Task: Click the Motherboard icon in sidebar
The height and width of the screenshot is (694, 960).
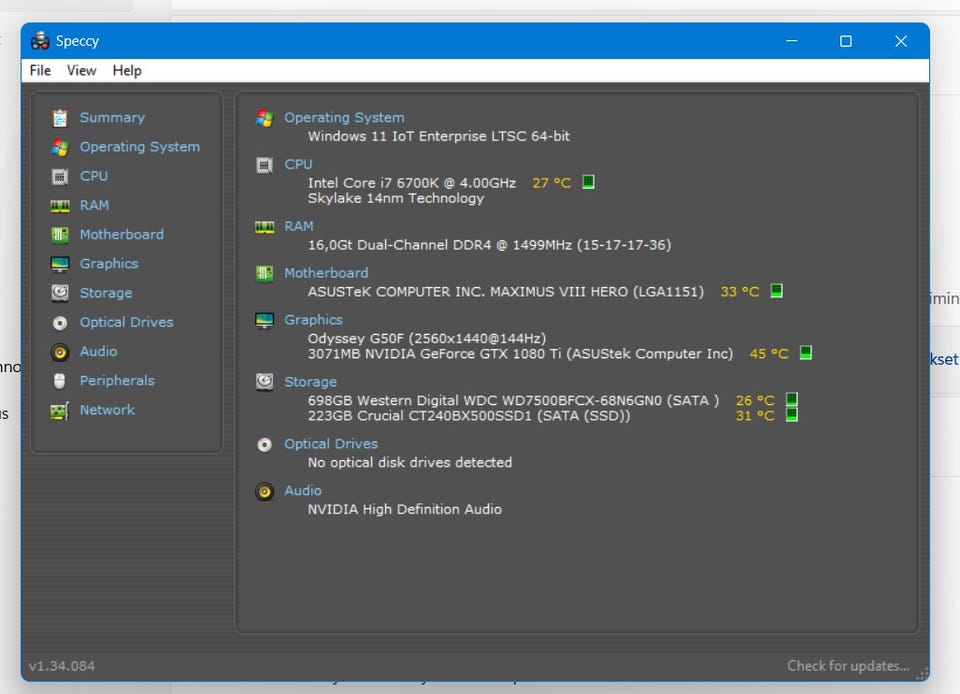Action: [59, 235]
